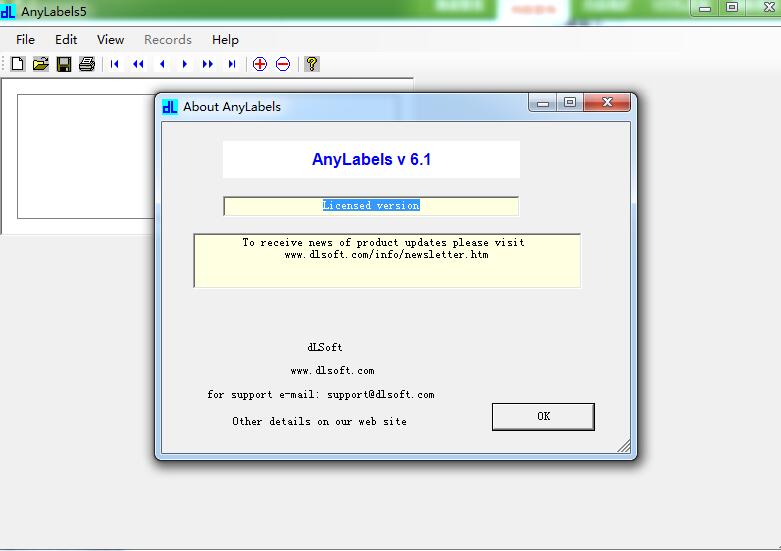
Task: Jump to the last record
Action: (x=232, y=64)
